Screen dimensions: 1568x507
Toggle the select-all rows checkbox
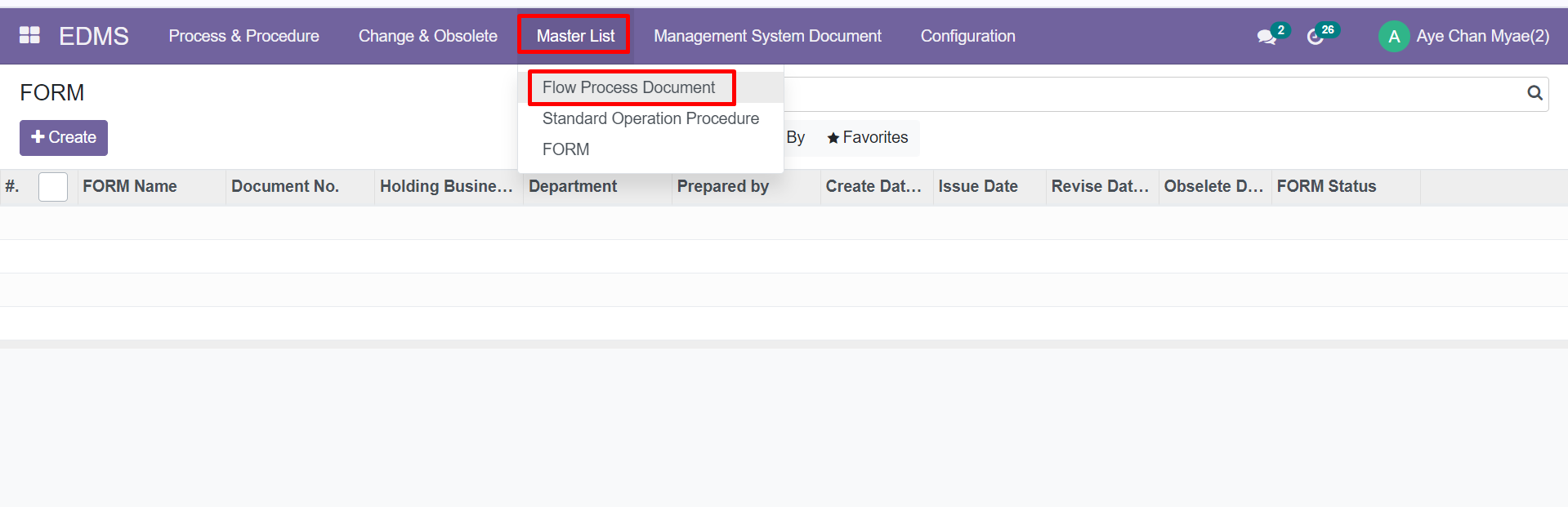coord(53,187)
